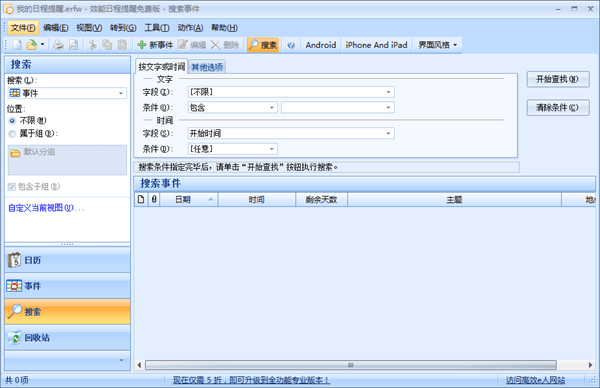Open the [任意] time condition dropdown
Image resolution: width=600 pixels, height=388 pixels.
click(232, 149)
